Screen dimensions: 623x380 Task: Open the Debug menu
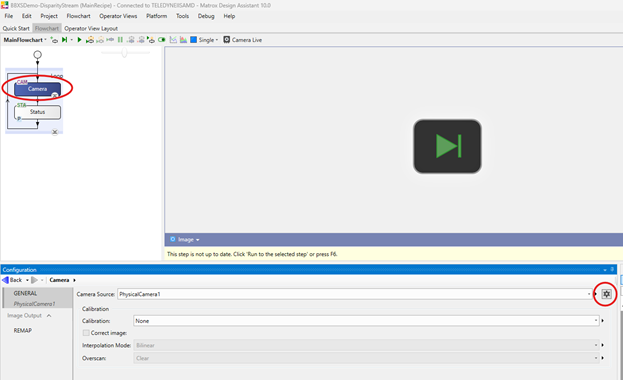[x=206, y=16]
